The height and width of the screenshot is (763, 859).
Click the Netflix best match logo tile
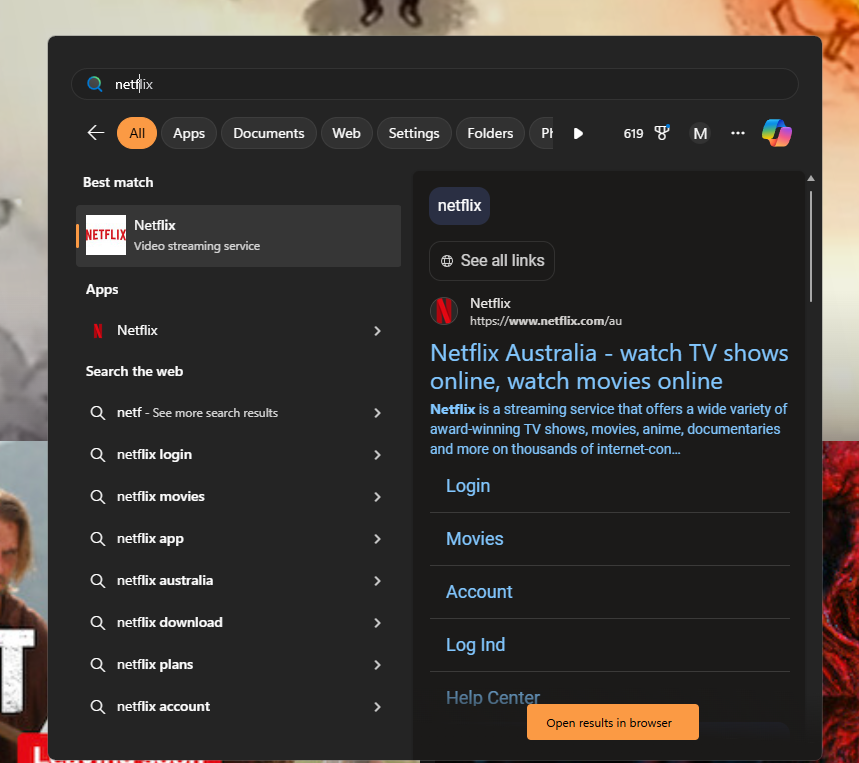click(x=106, y=235)
